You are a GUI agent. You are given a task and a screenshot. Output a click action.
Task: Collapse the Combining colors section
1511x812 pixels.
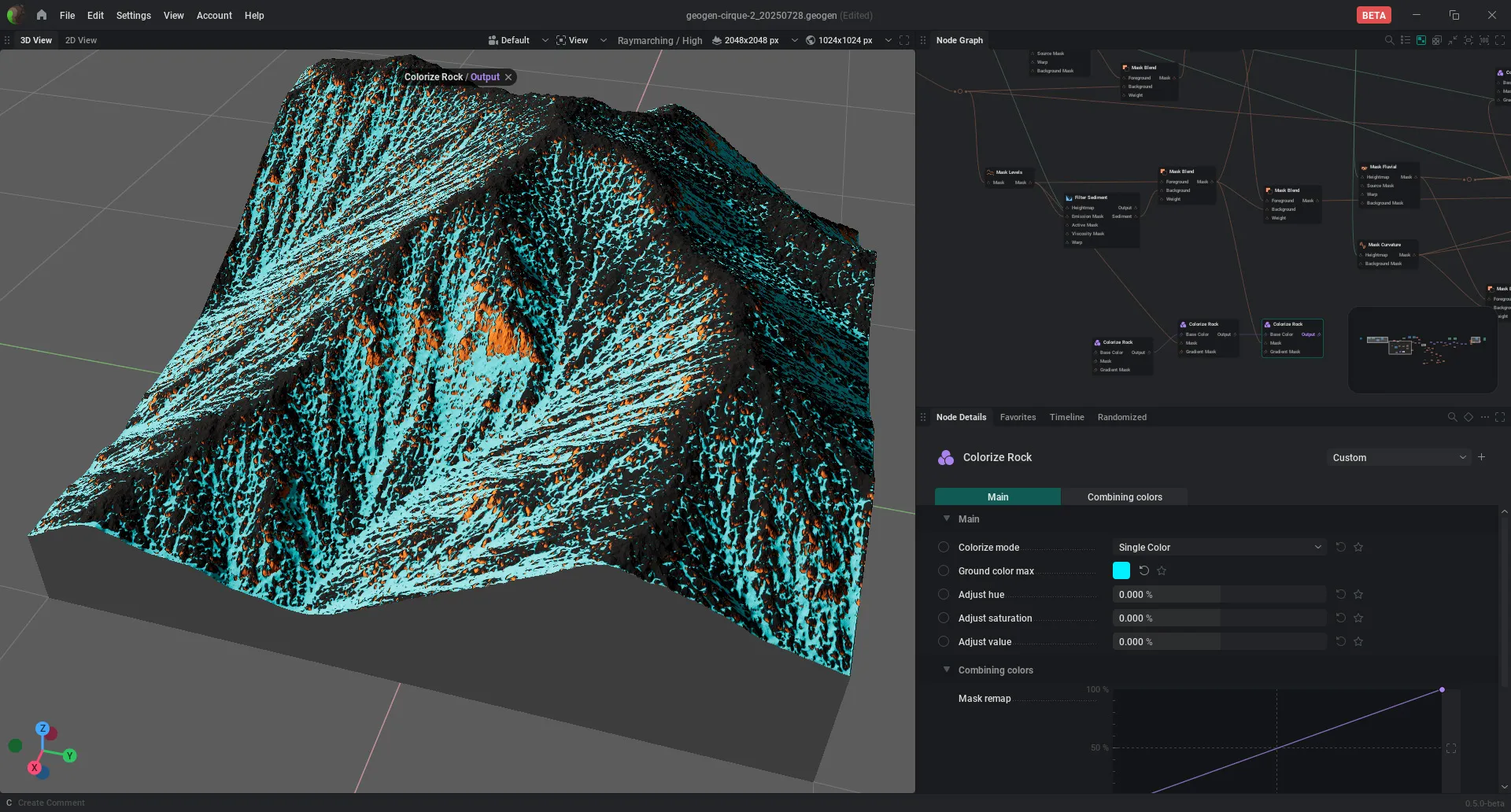[947, 670]
